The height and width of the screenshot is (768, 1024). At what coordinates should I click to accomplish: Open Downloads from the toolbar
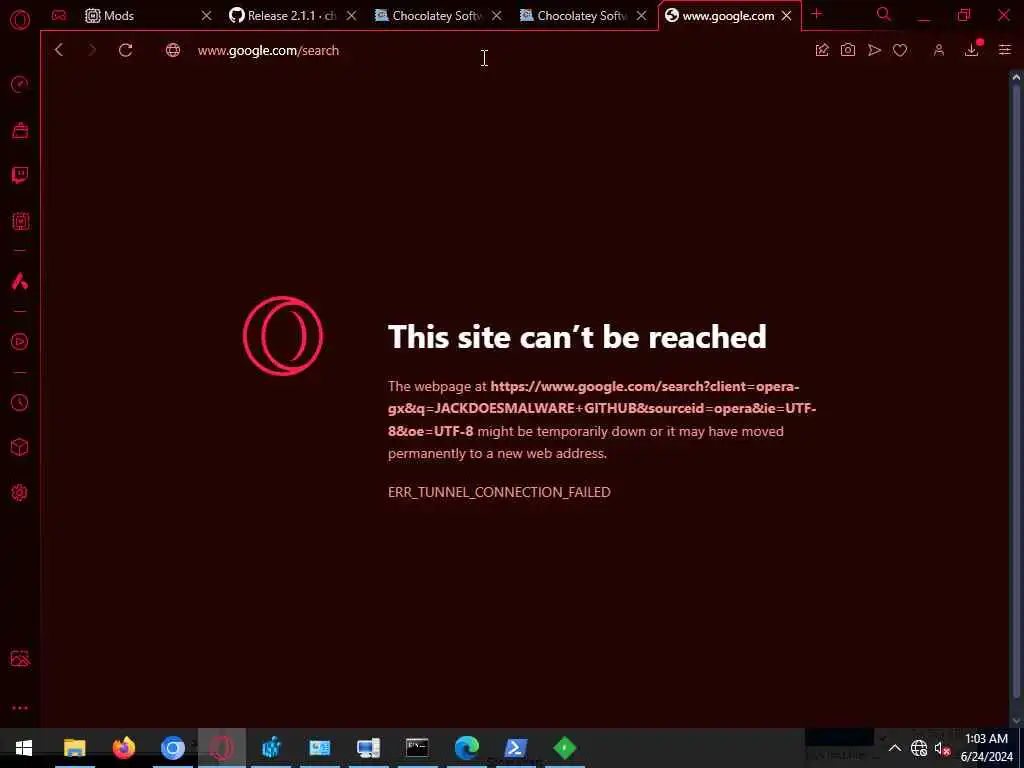click(972, 50)
